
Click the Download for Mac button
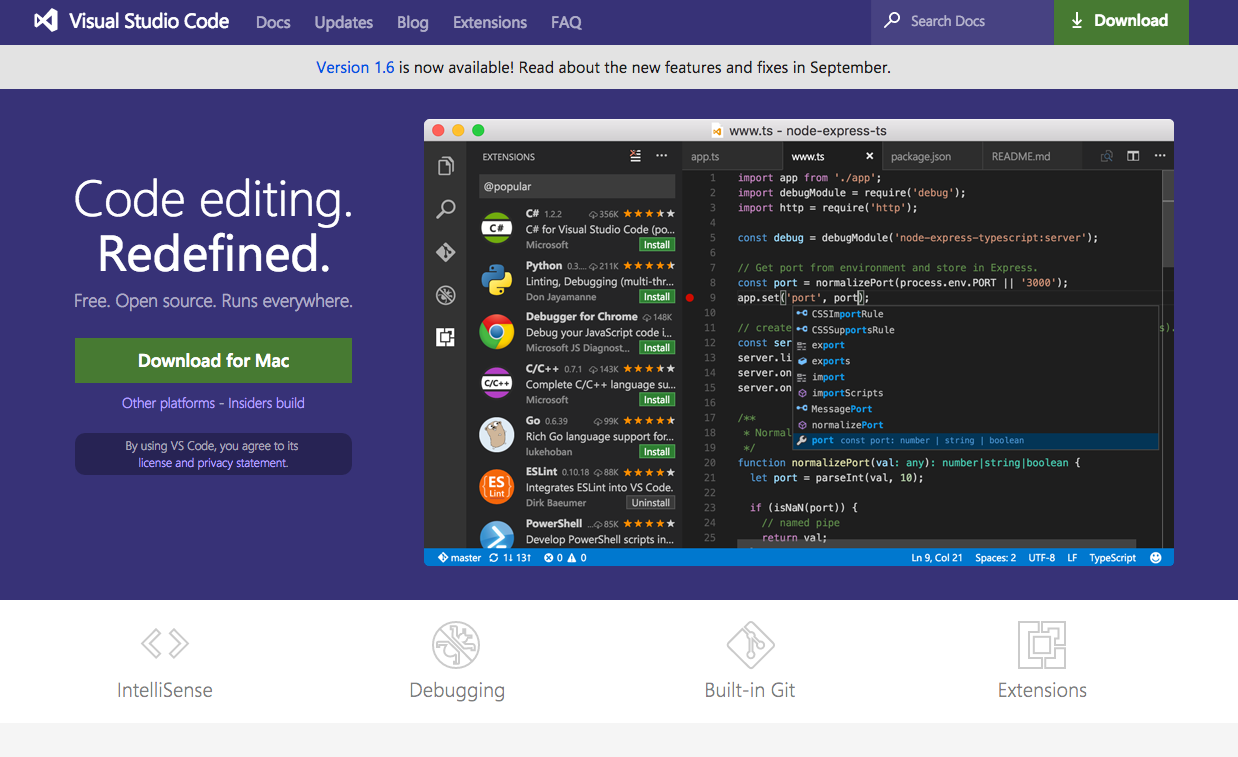coord(213,361)
